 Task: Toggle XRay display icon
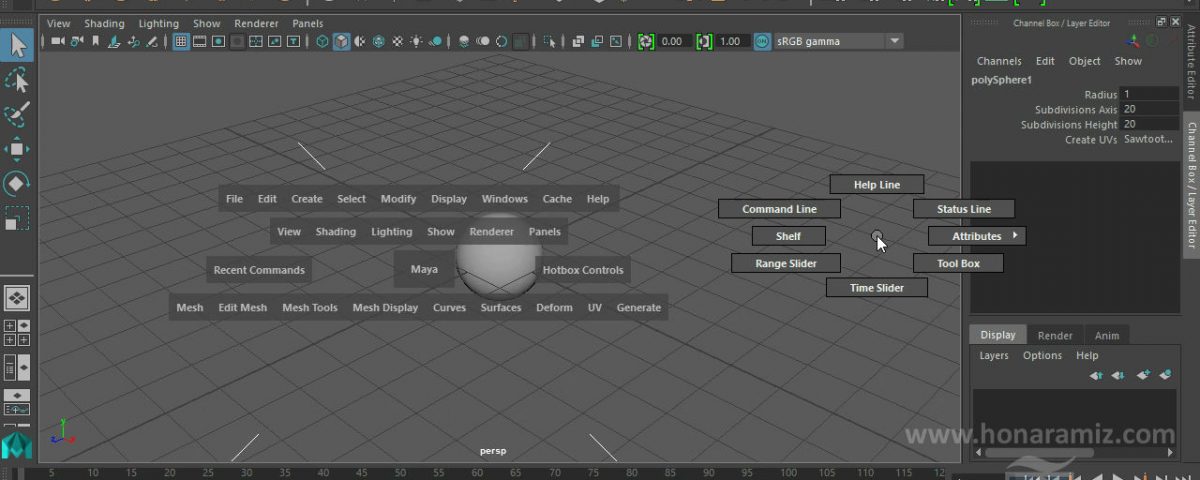click(577, 41)
